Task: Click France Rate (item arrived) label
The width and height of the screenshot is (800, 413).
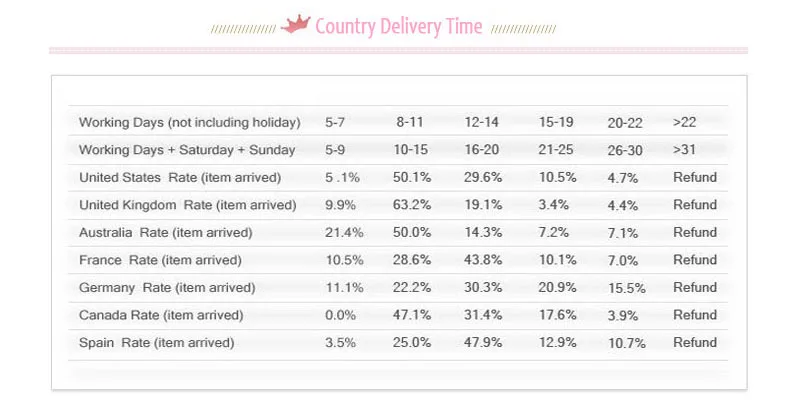Action: (x=160, y=260)
